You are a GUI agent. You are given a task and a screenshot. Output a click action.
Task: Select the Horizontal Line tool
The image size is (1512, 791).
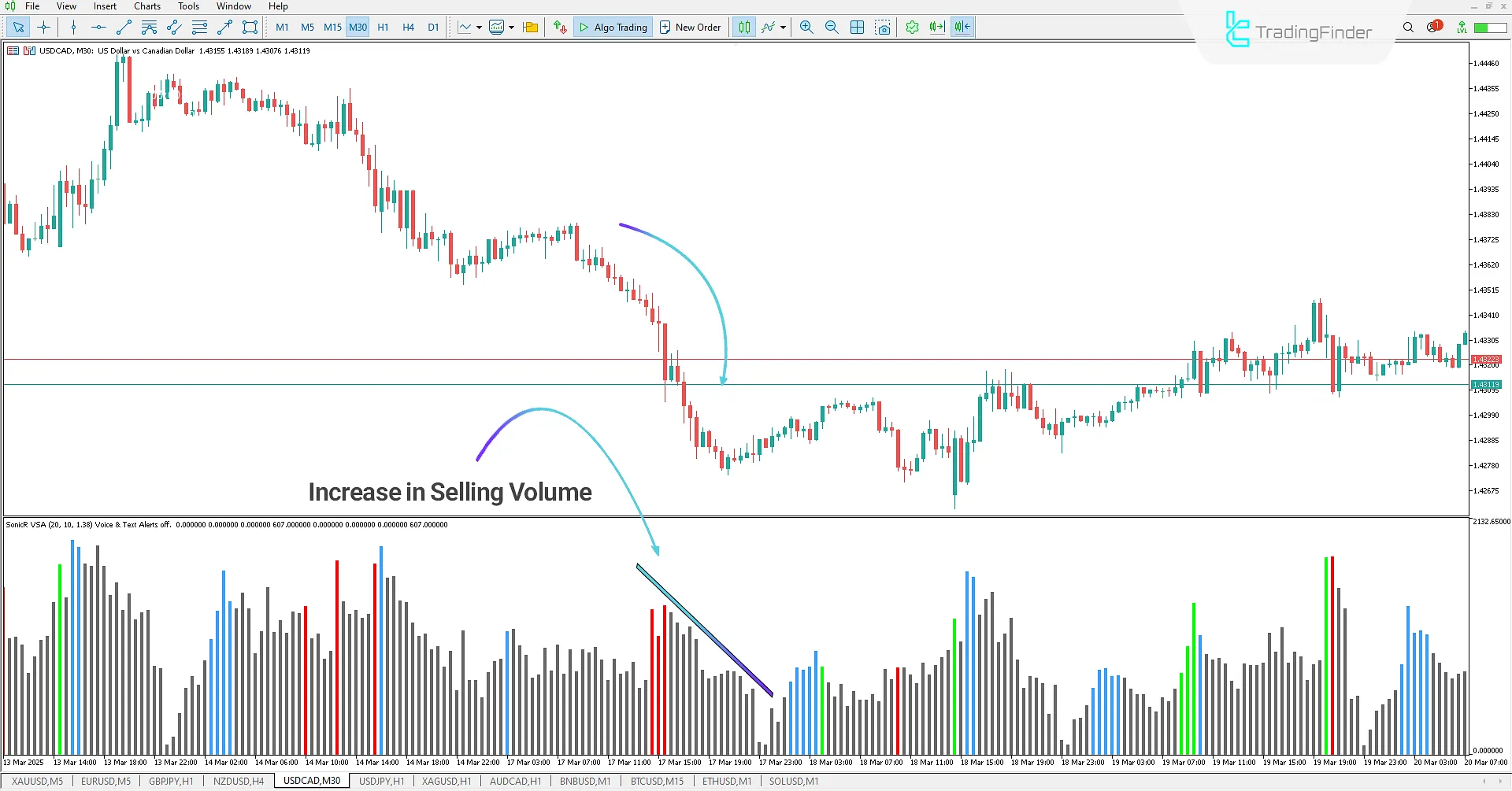click(x=98, y=27)
